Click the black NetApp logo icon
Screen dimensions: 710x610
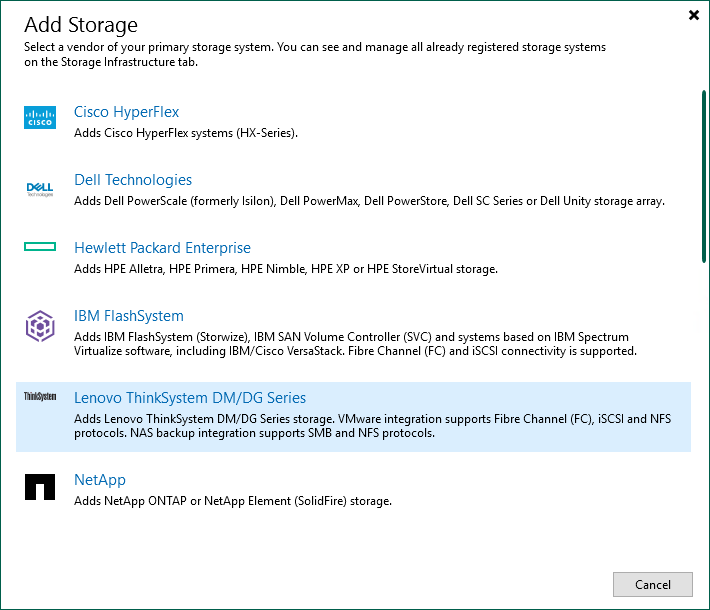[40, 487]
